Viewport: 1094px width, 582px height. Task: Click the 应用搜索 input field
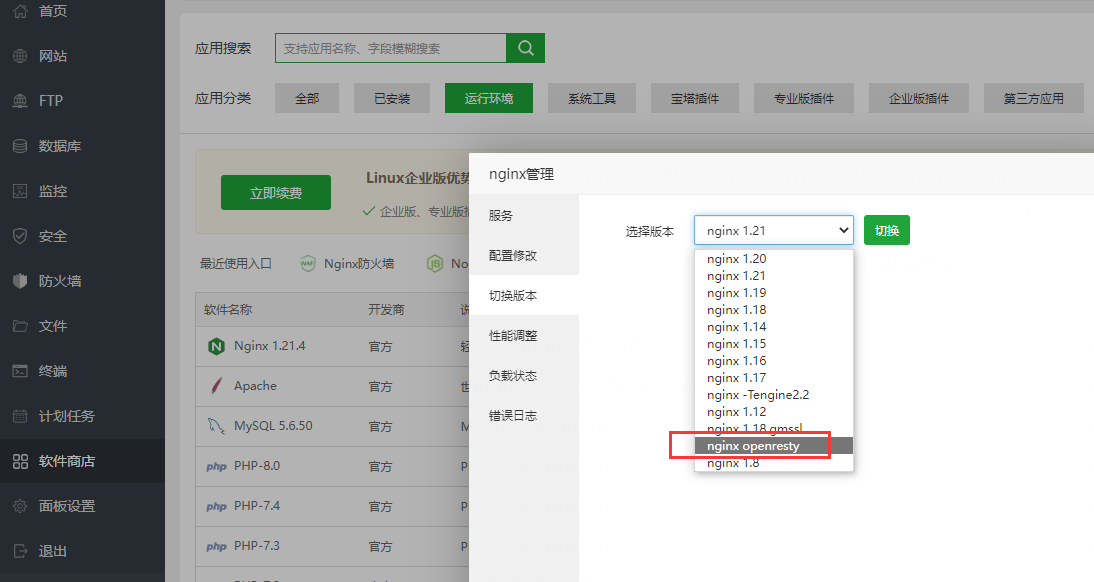click(x=391, y=48)
